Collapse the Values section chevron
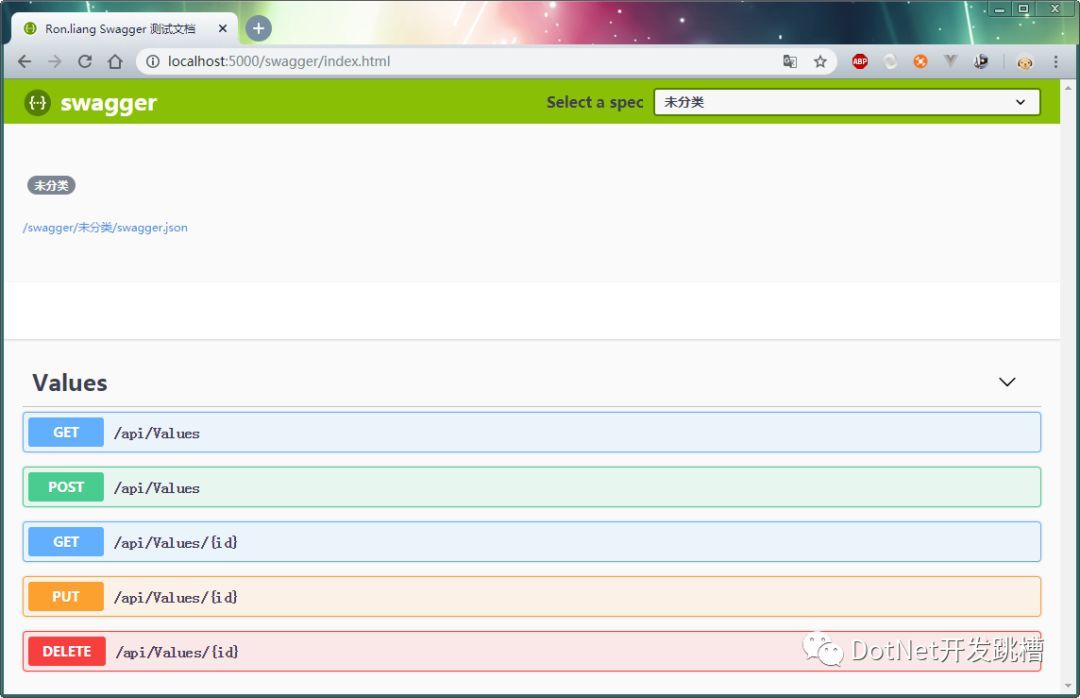Image resolution: width=1080 pixels, height=698 pixels. pos(1007,382)
